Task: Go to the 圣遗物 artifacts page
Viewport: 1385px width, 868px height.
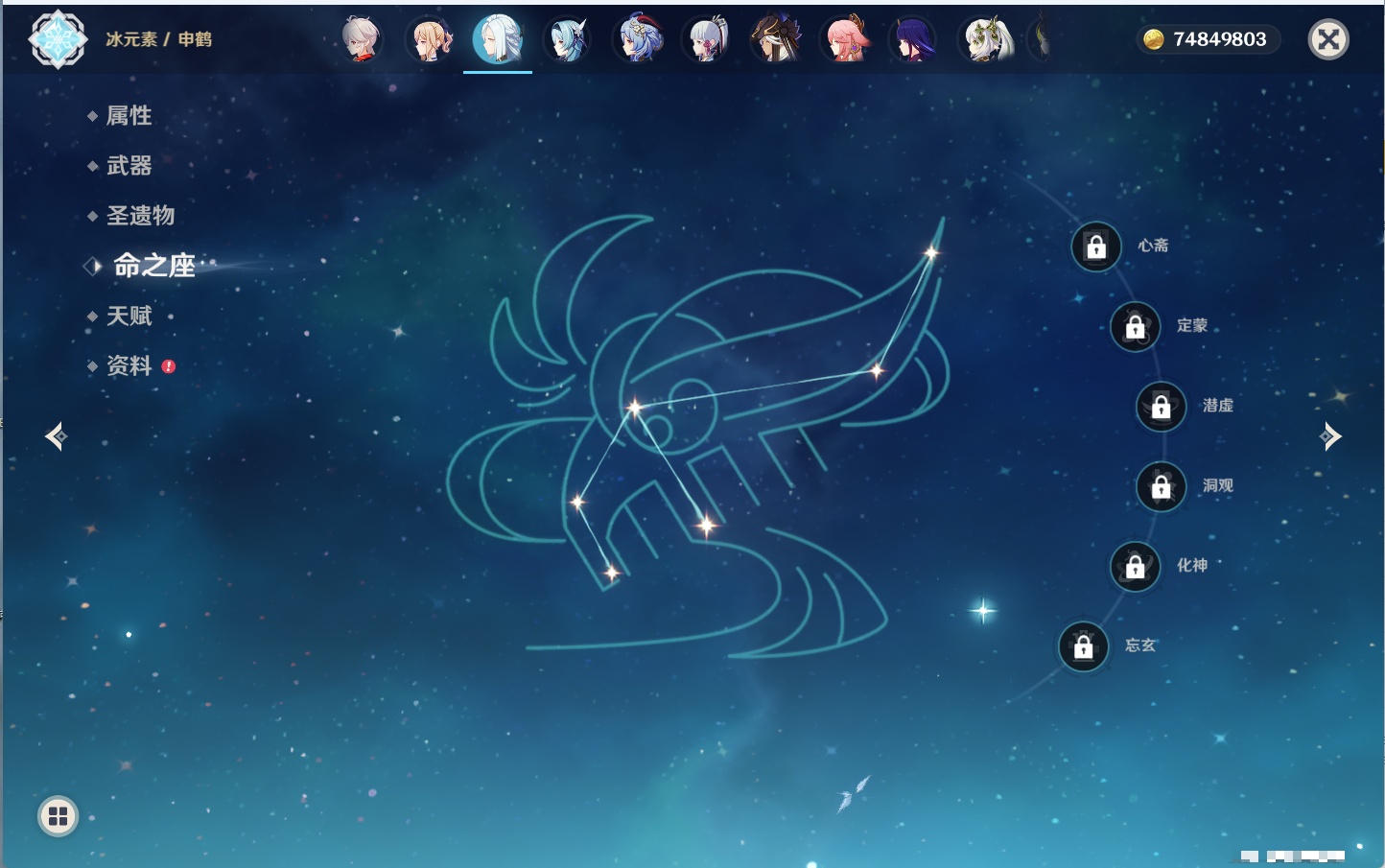Action: point(140,216)
